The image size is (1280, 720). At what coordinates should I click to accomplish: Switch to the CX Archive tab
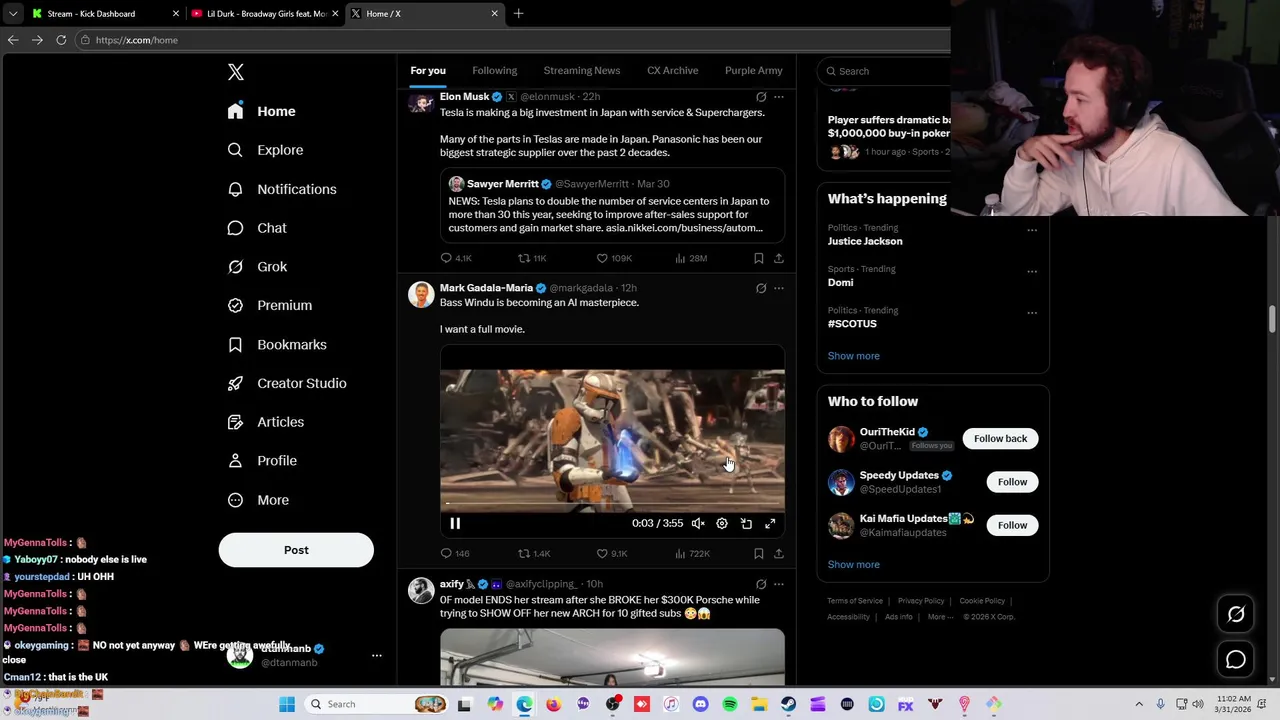pyautogui.click(x=672, y=71)
